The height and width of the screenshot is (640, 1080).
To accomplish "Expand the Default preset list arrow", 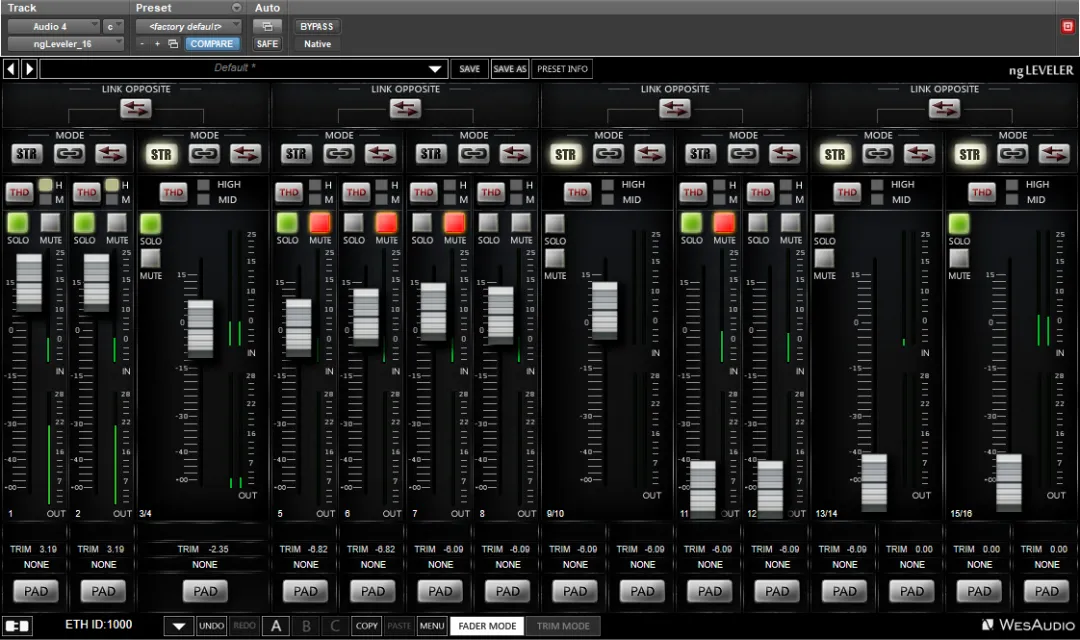I will (x=435, y=69).
